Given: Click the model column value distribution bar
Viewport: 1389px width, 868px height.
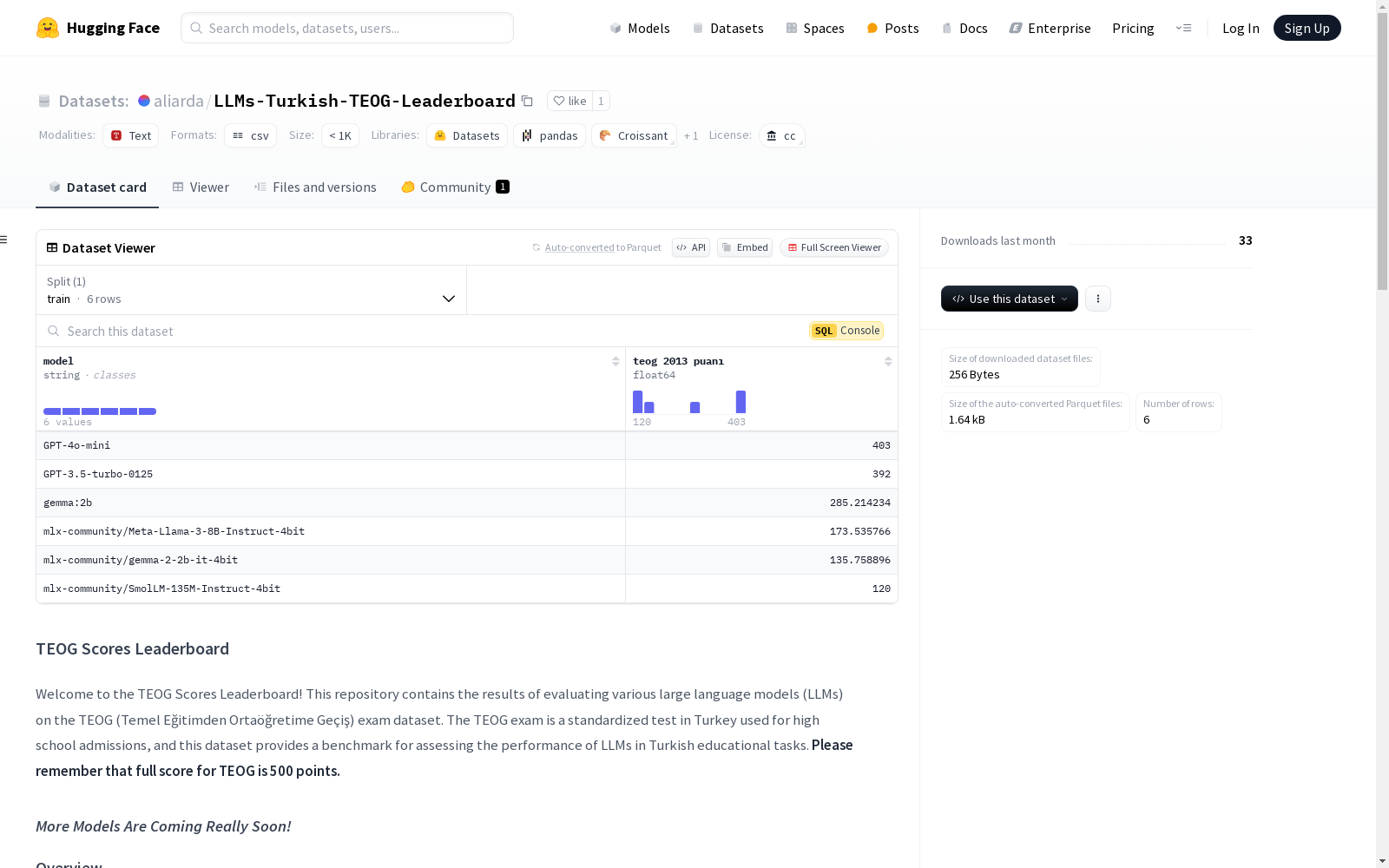Looking at the screenshot, I should click(x=100, y=411).
